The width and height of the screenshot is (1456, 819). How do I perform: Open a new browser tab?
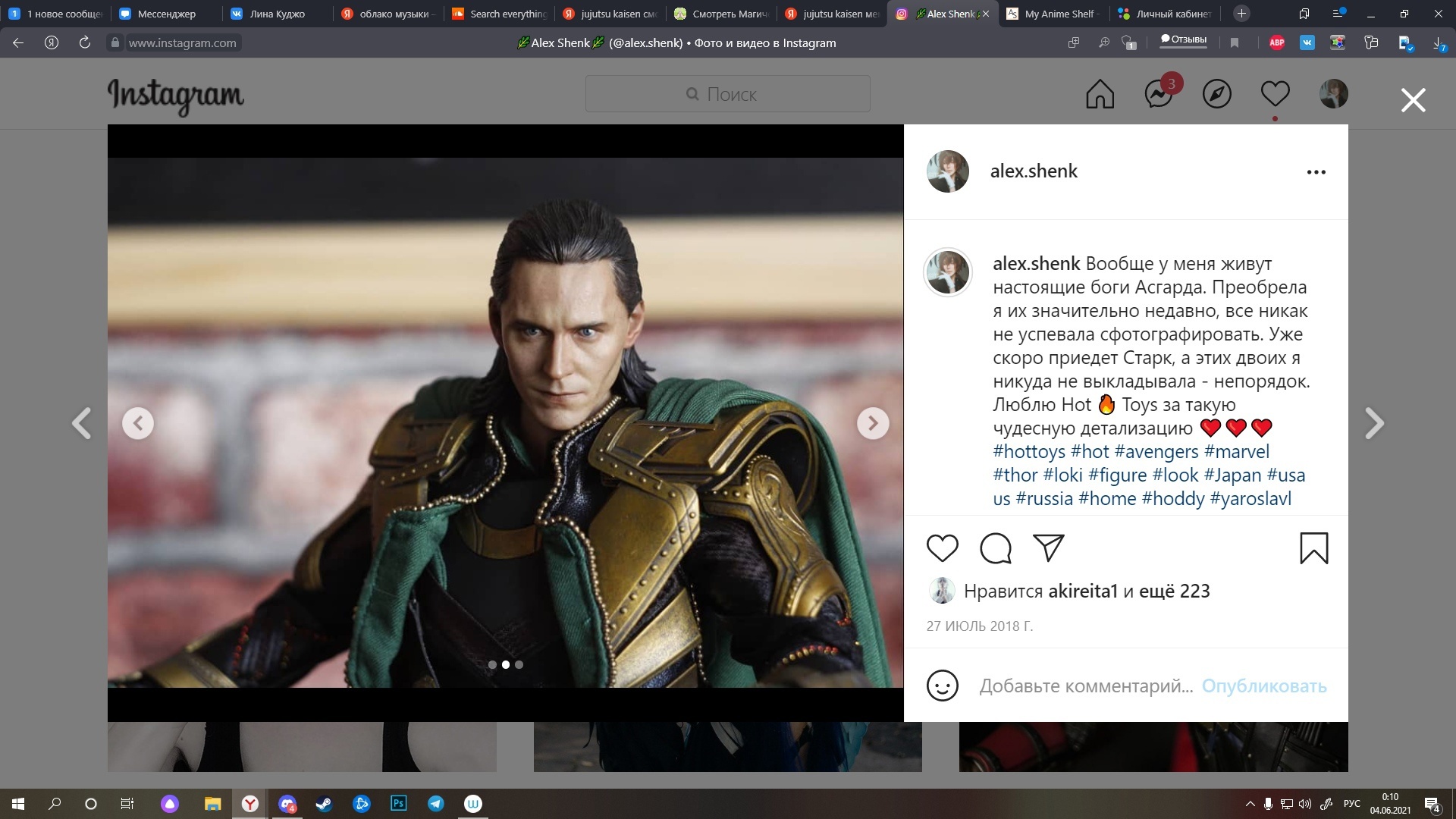(1241, 14)
